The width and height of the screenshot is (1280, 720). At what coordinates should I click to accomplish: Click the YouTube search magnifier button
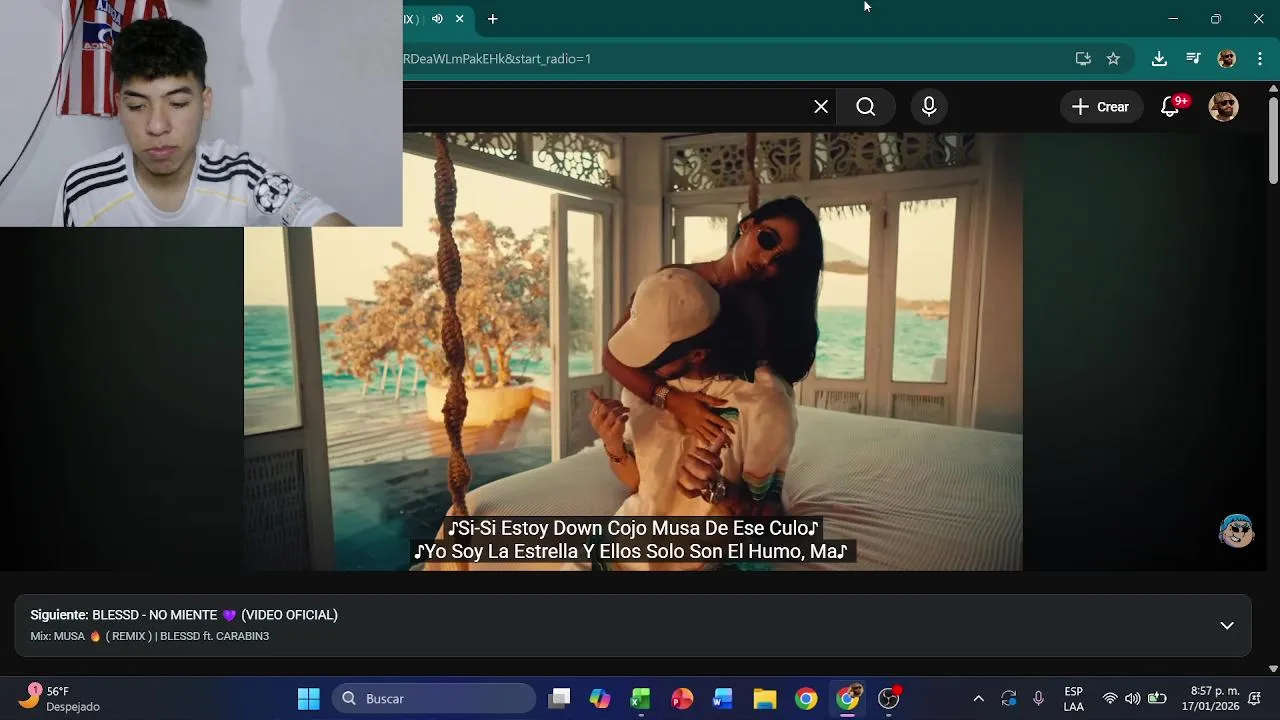point(866,107)
